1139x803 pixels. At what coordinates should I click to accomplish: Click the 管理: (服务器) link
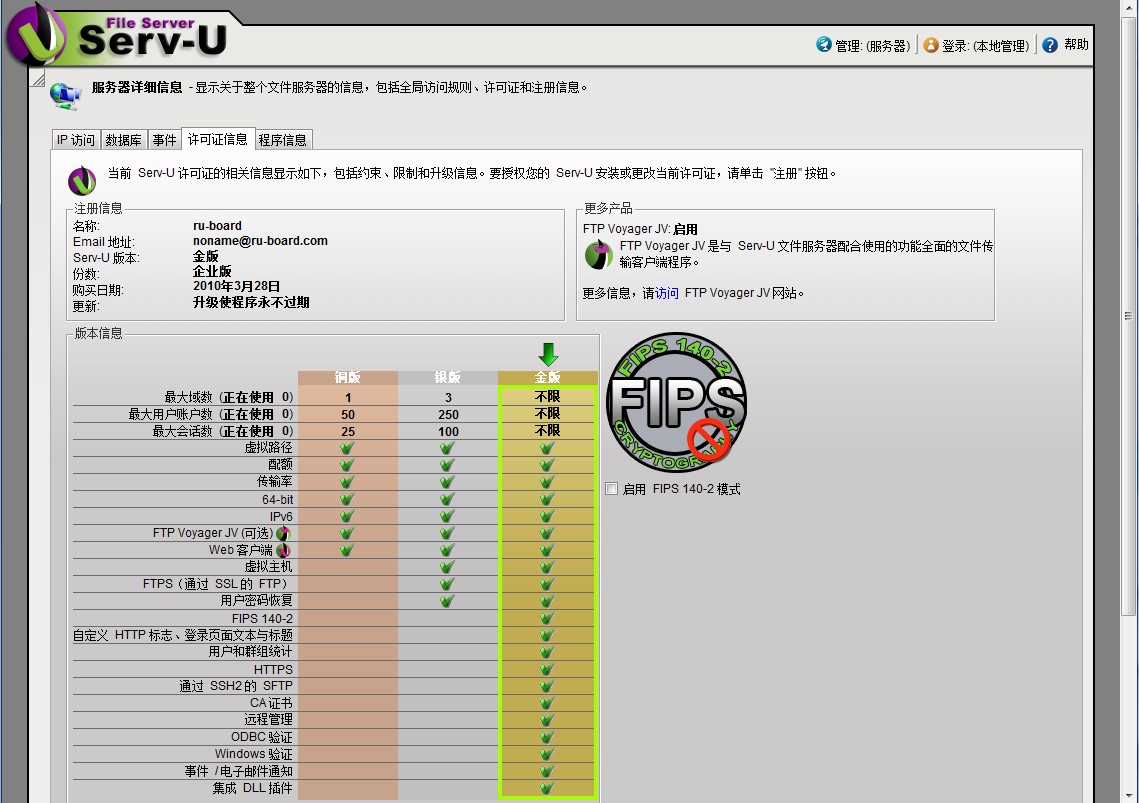click(872, 46)
